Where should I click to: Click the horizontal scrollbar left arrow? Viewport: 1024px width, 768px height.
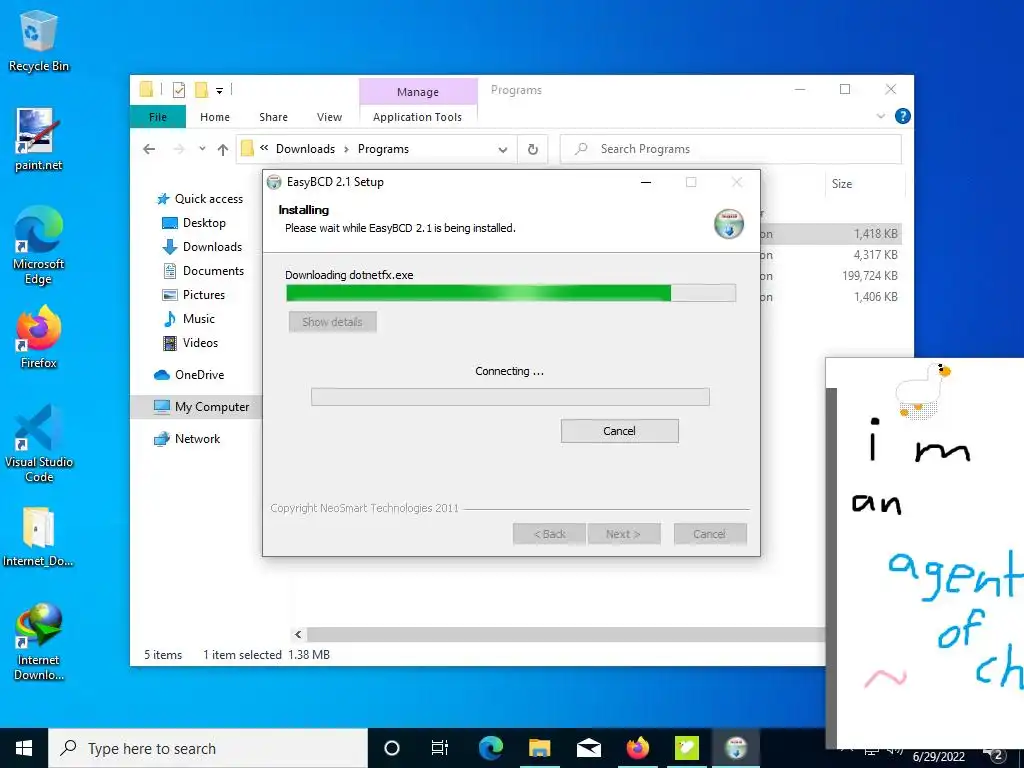pos(298,634)
